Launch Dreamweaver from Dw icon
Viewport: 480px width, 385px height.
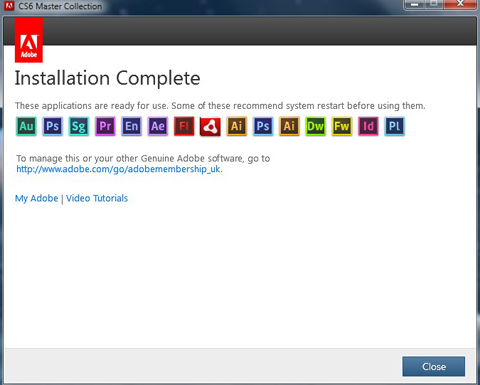pos(316,126)
